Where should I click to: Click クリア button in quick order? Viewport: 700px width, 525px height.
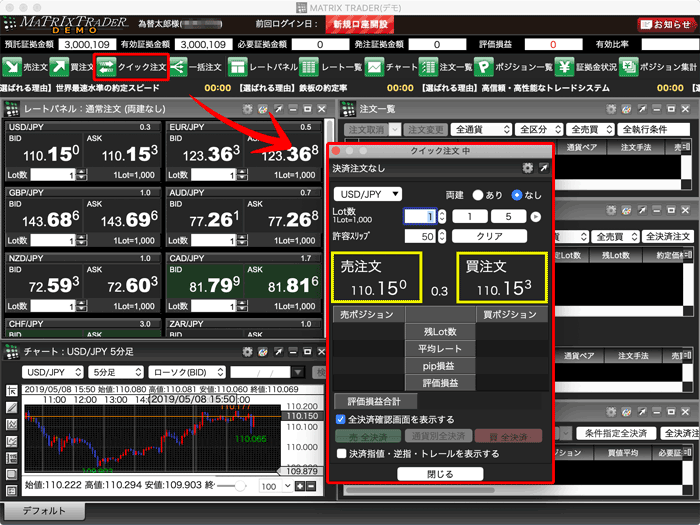tap(489, 236)
